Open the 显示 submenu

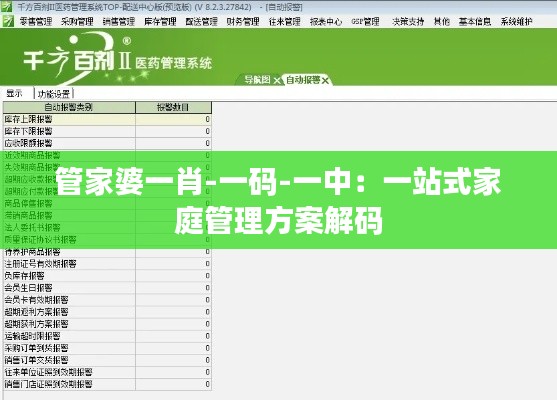pyautogui.click(x=15, y=93)
